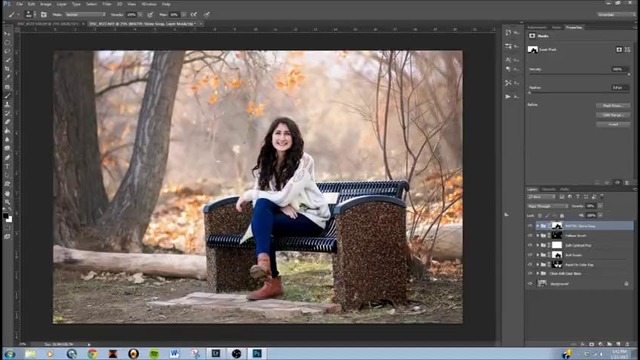Switch to the Adjustments tab
640x360 pixels.
click(x=537, y=27)
